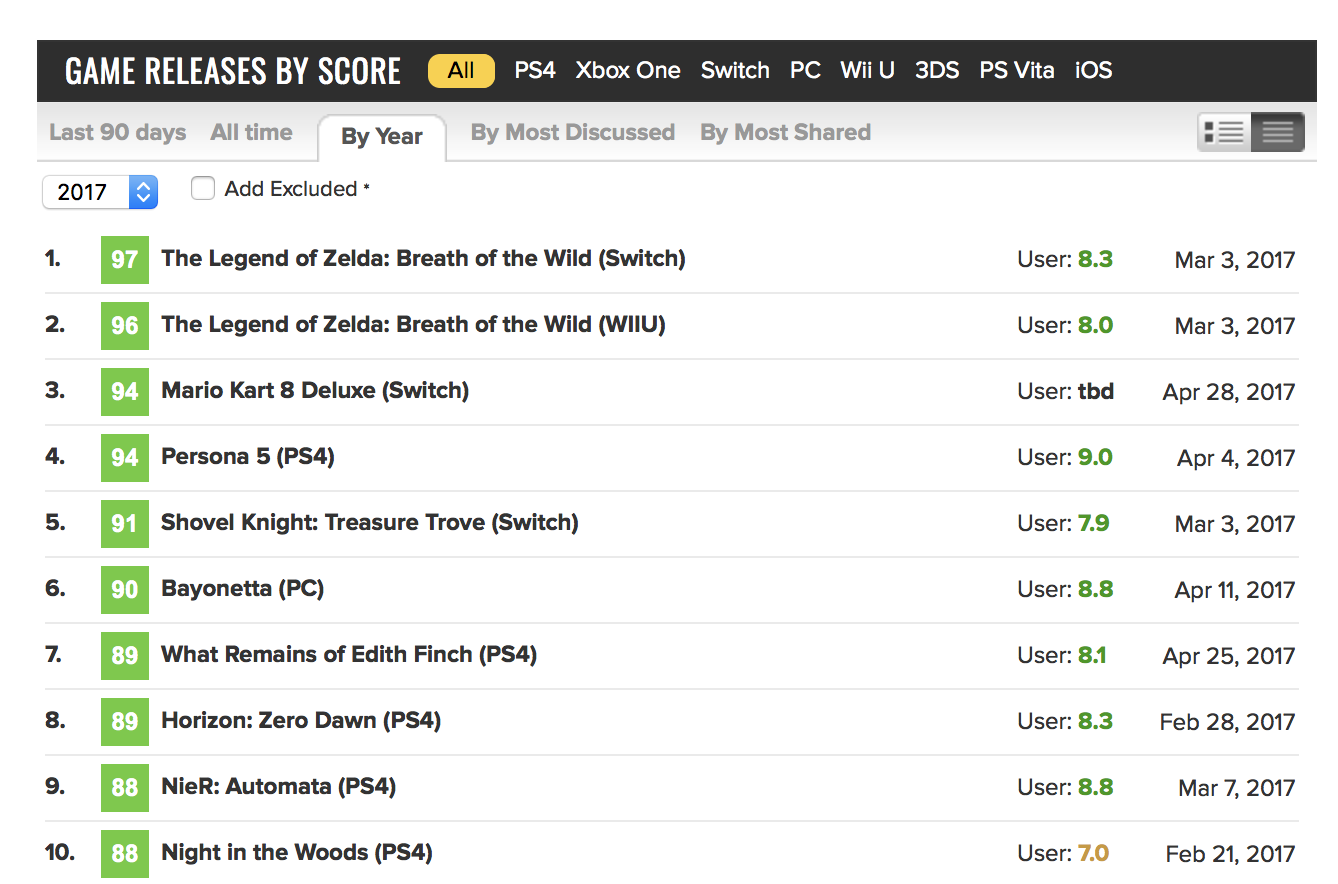Click the Apr 4, 2017 release date
1338x884 pixels.
coord(1236,458)
